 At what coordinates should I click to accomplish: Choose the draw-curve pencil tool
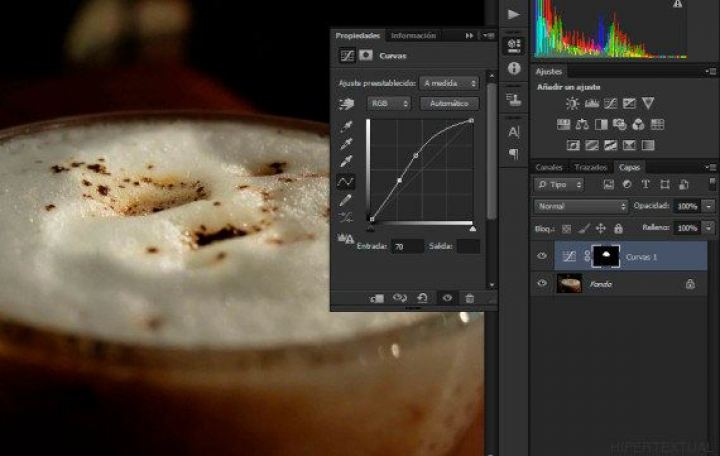[x=347, y=199]
